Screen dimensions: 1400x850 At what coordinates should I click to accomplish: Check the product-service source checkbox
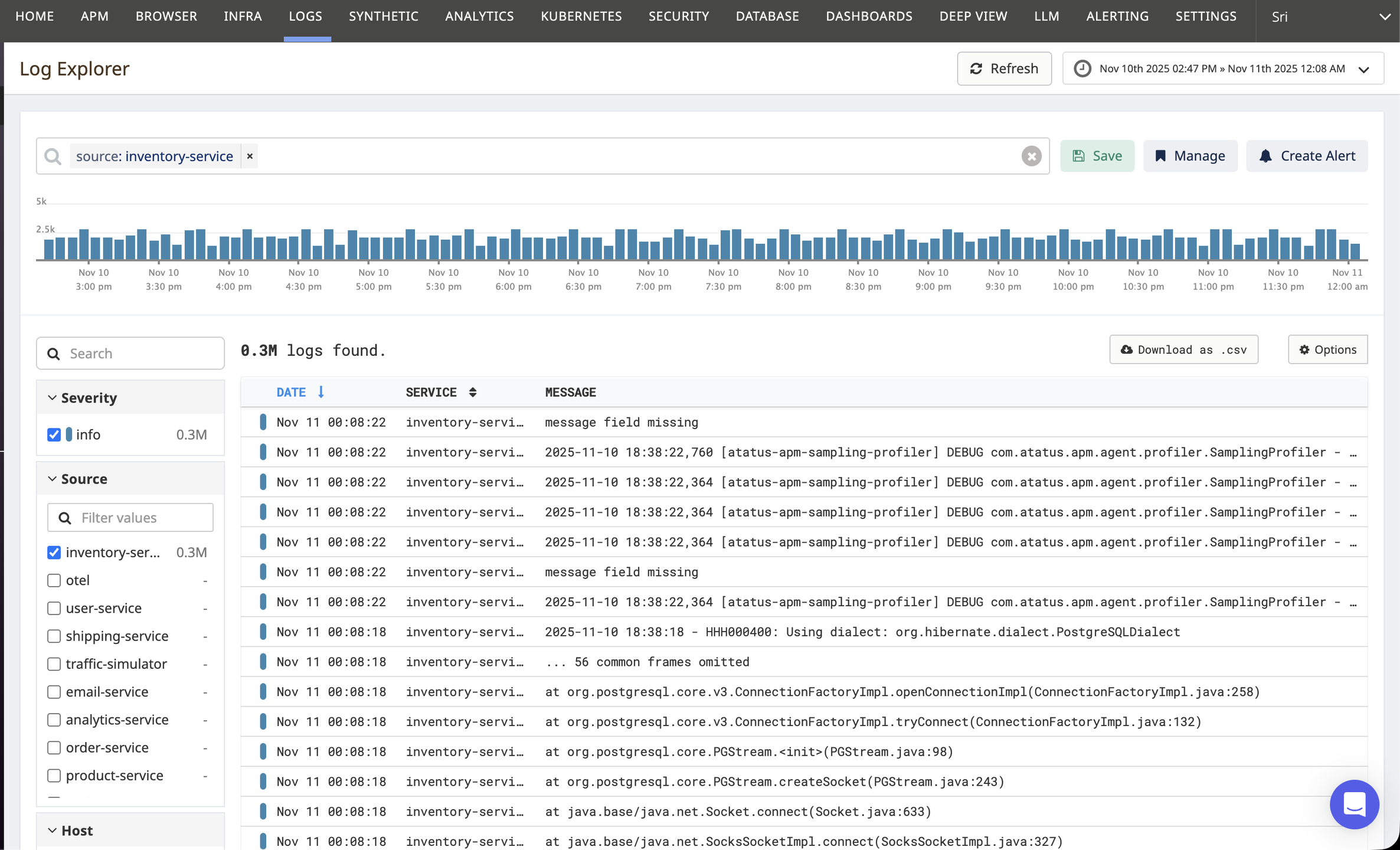point(54,775)
